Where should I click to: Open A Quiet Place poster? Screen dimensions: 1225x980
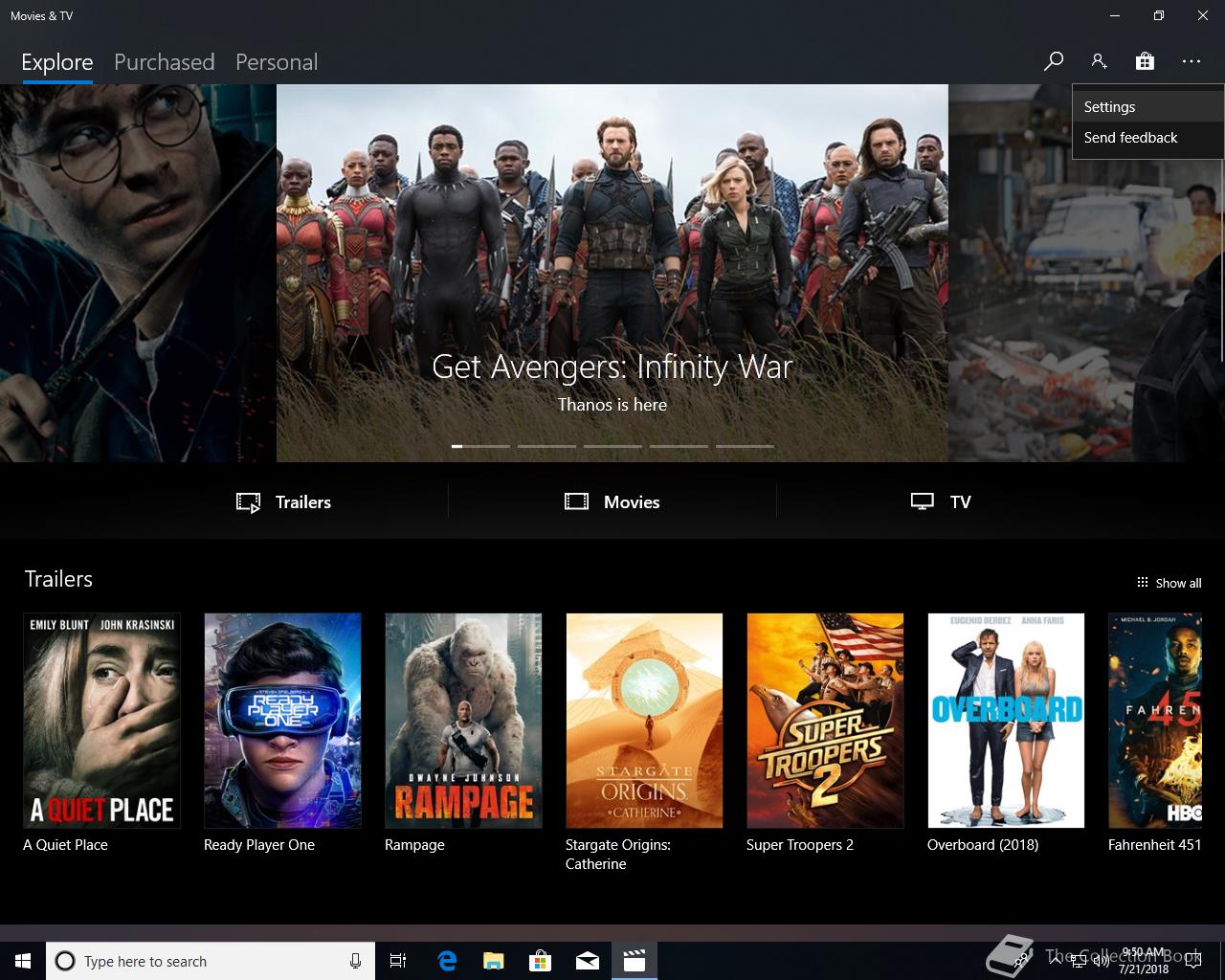(x=101, y=721)
